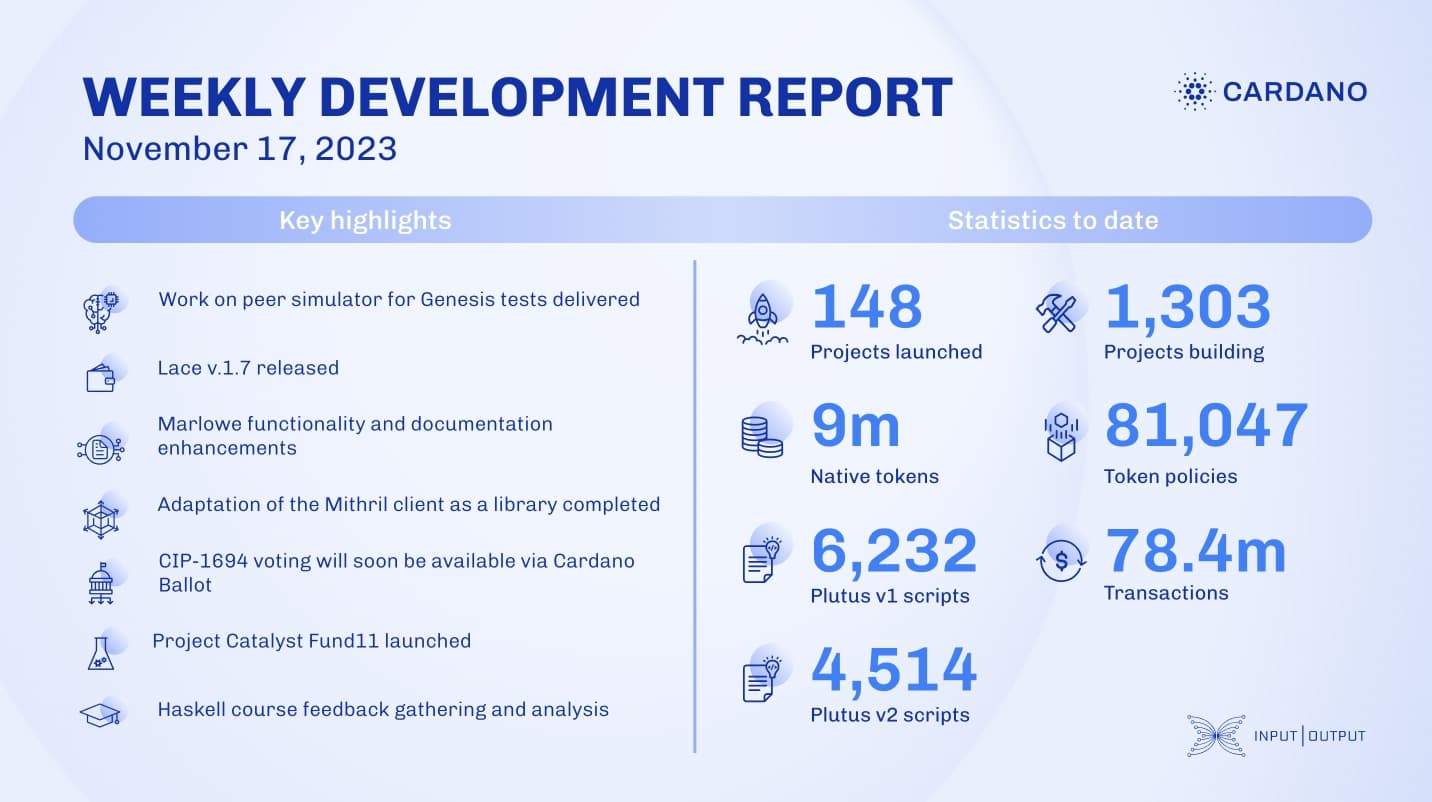Click the graduation cap icon beside Haskell course
Screen dimensions: 1432x802
coord(100,713)
